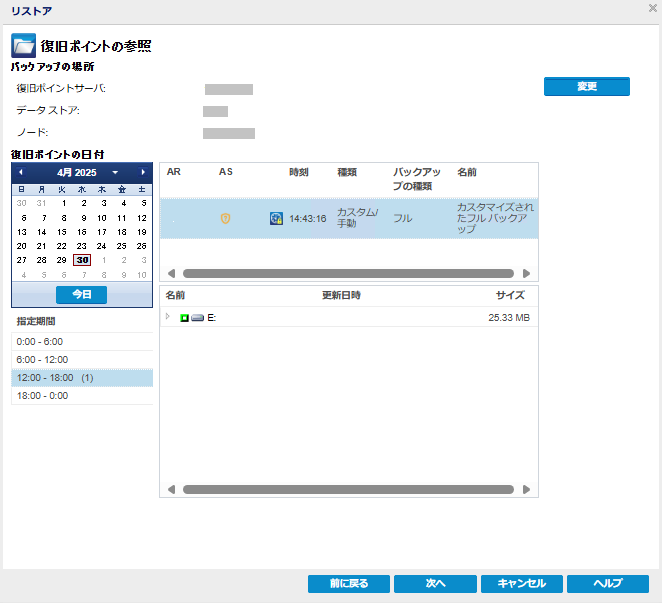Image resolution: width=662 pixels, height=603 pixels.
Task: Click the 今日 button
Action: coord(81,294)
